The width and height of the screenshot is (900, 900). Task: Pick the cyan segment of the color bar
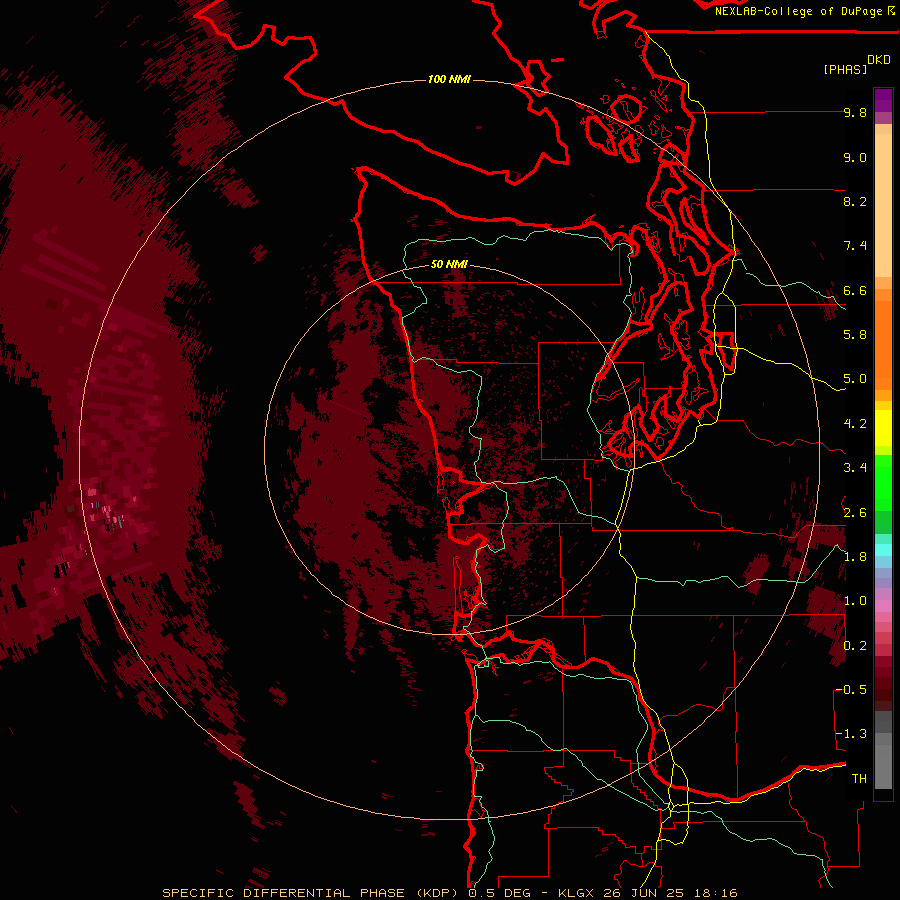tap(883, 550)
